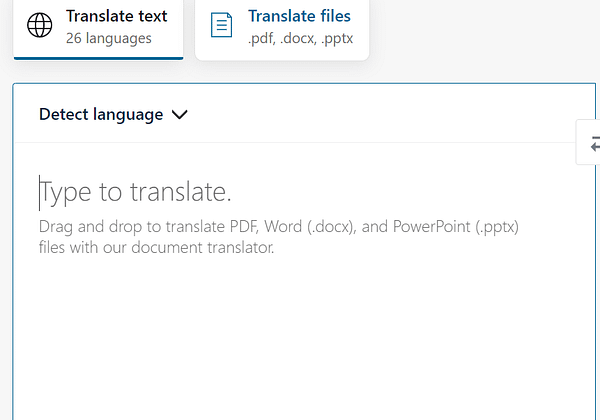This screenshot has height=420, width=600.
Task: Click the drag and drop hint text
Action: click(278, 227)
